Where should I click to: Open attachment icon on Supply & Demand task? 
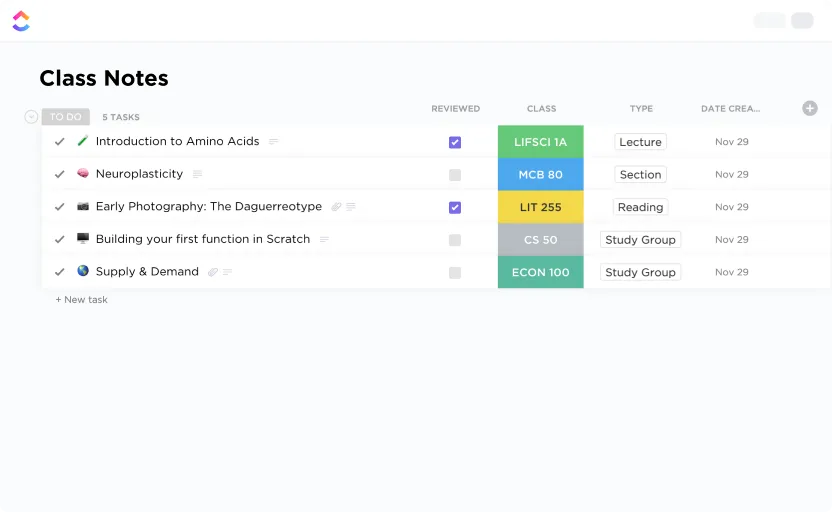pos(213,272)
